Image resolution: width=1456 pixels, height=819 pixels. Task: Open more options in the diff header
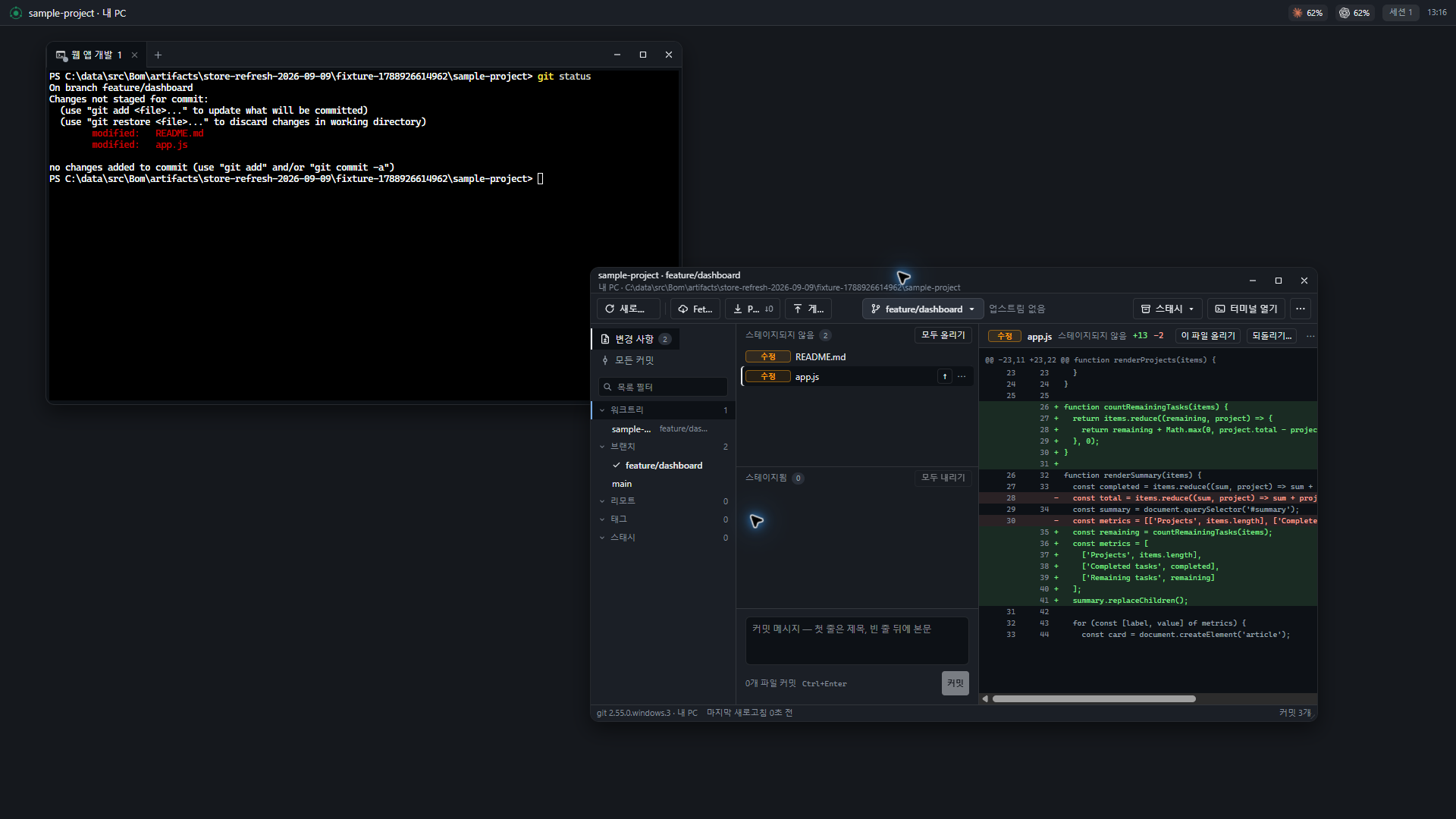coord(1310,336)
